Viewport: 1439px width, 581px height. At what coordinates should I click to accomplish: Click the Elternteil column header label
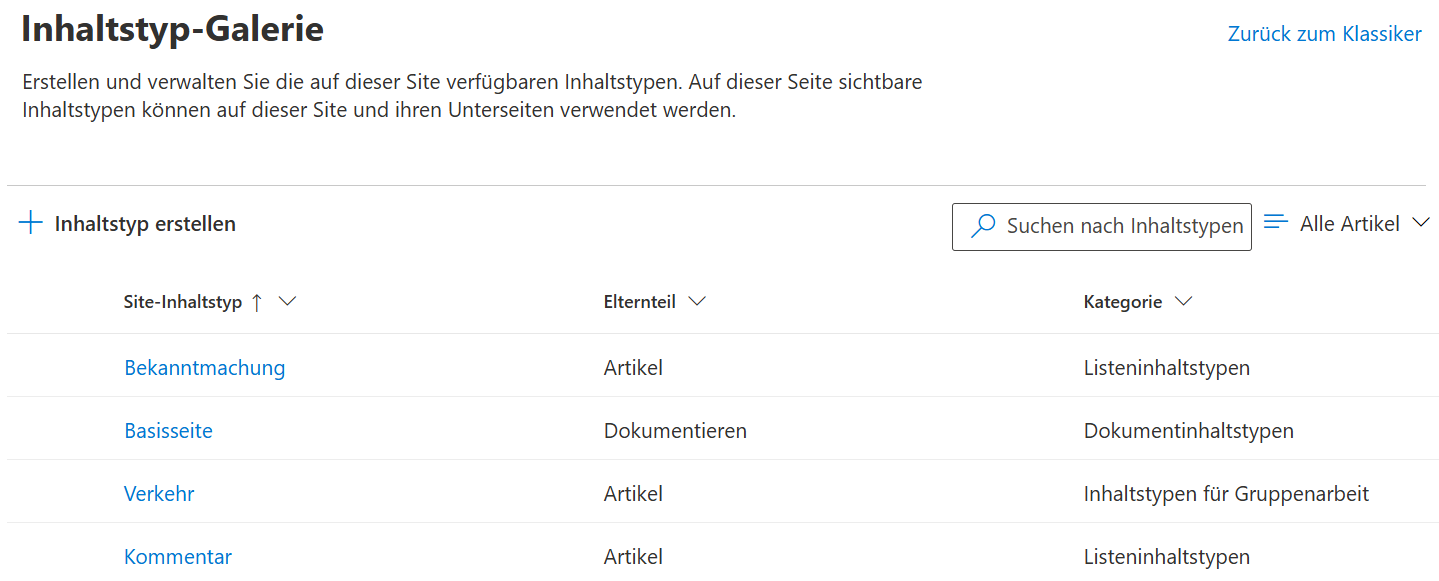tap(640, 302)
